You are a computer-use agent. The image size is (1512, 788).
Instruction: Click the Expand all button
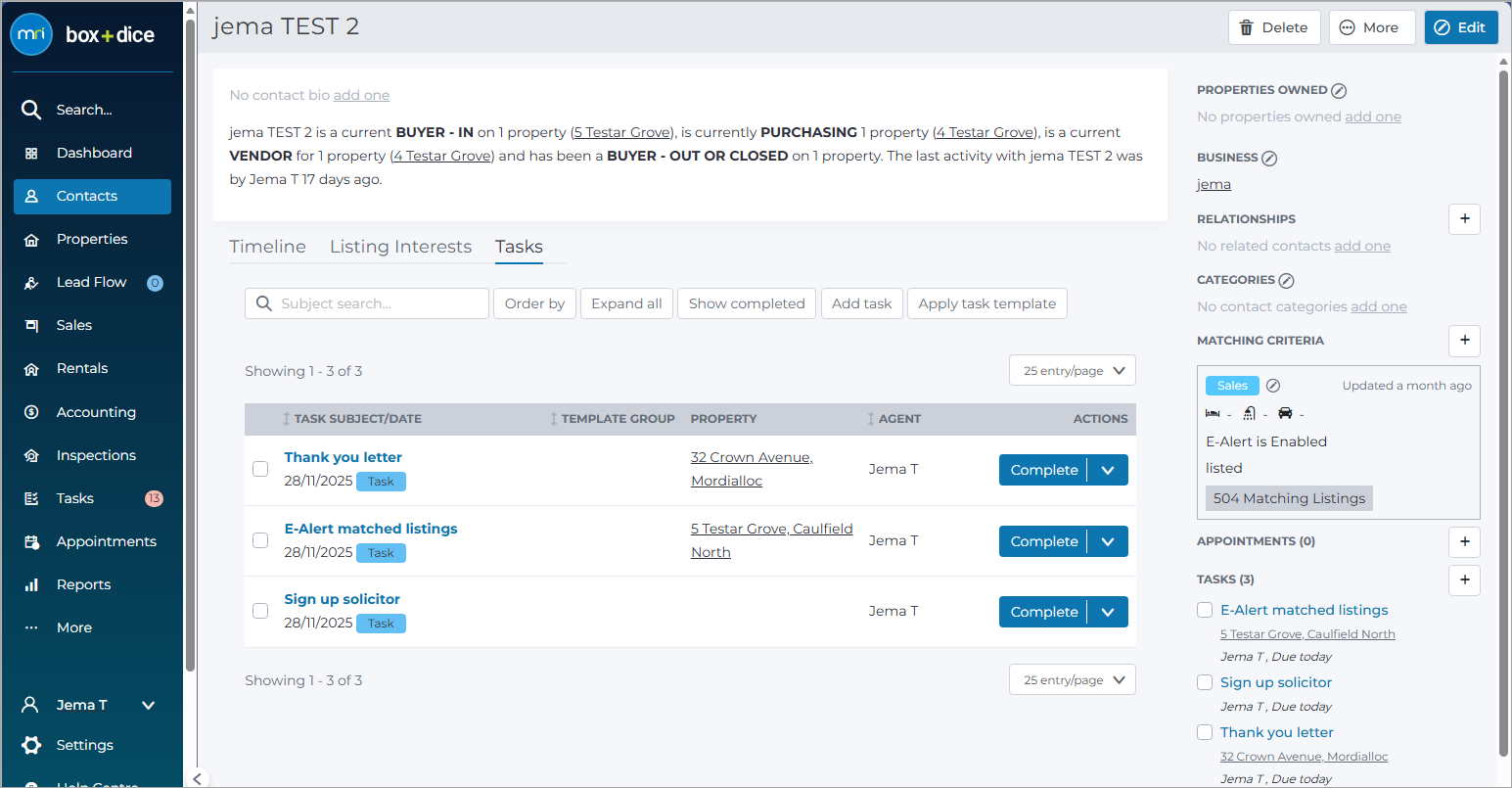[x=626, y=303]
